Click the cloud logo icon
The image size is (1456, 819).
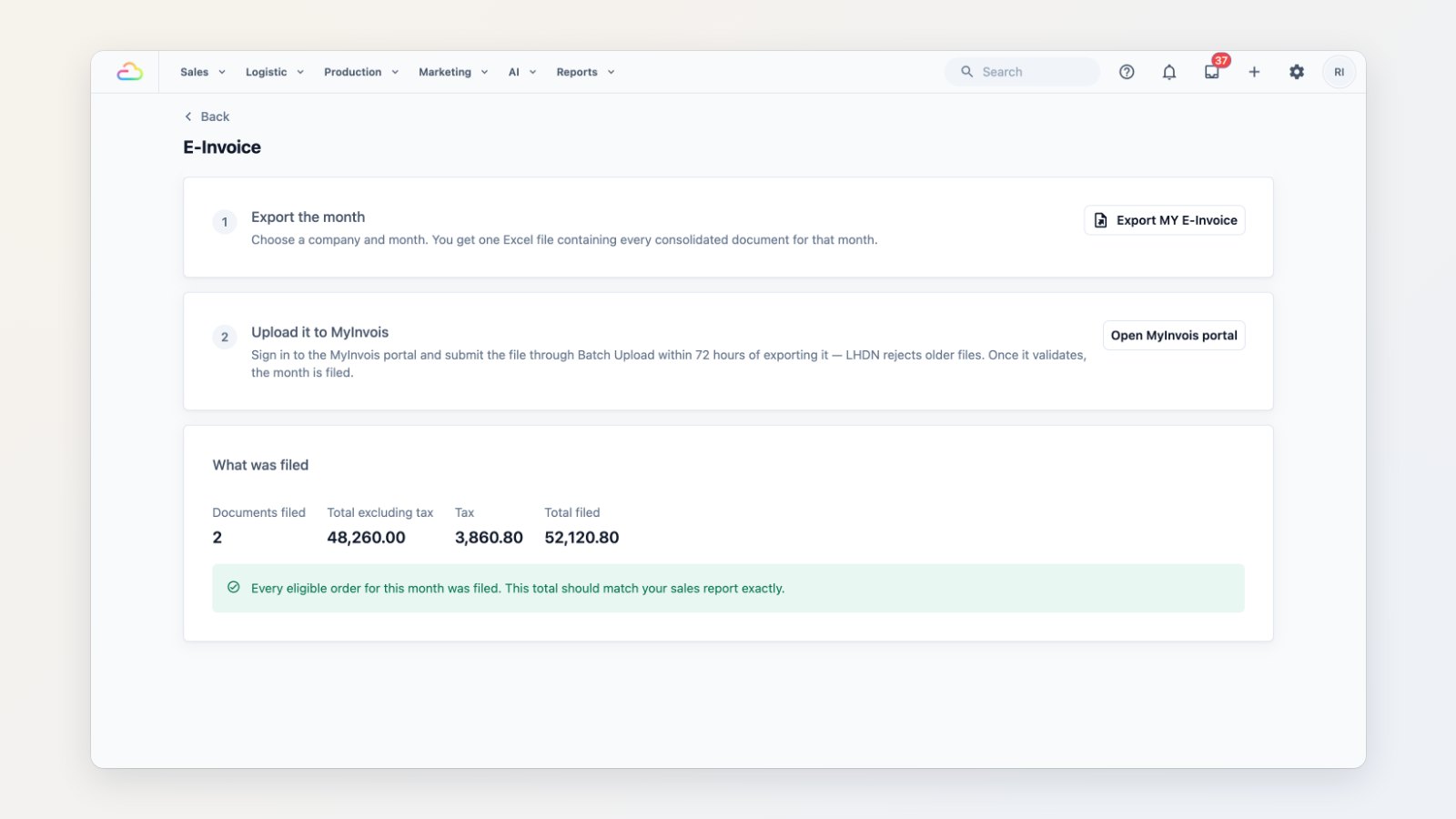129,72
